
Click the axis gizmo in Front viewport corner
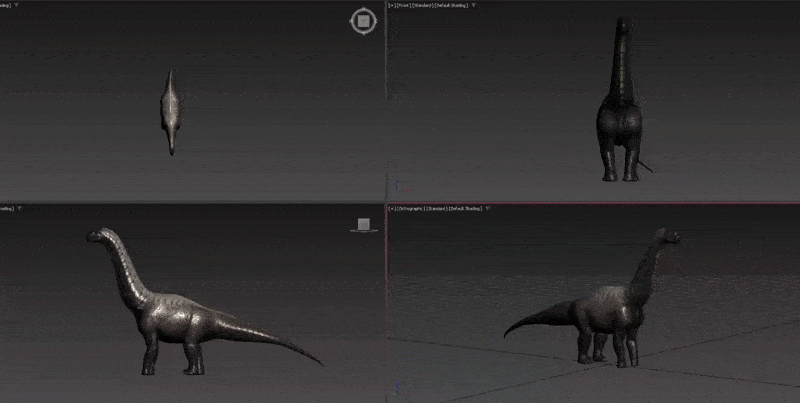coord(395,186)
